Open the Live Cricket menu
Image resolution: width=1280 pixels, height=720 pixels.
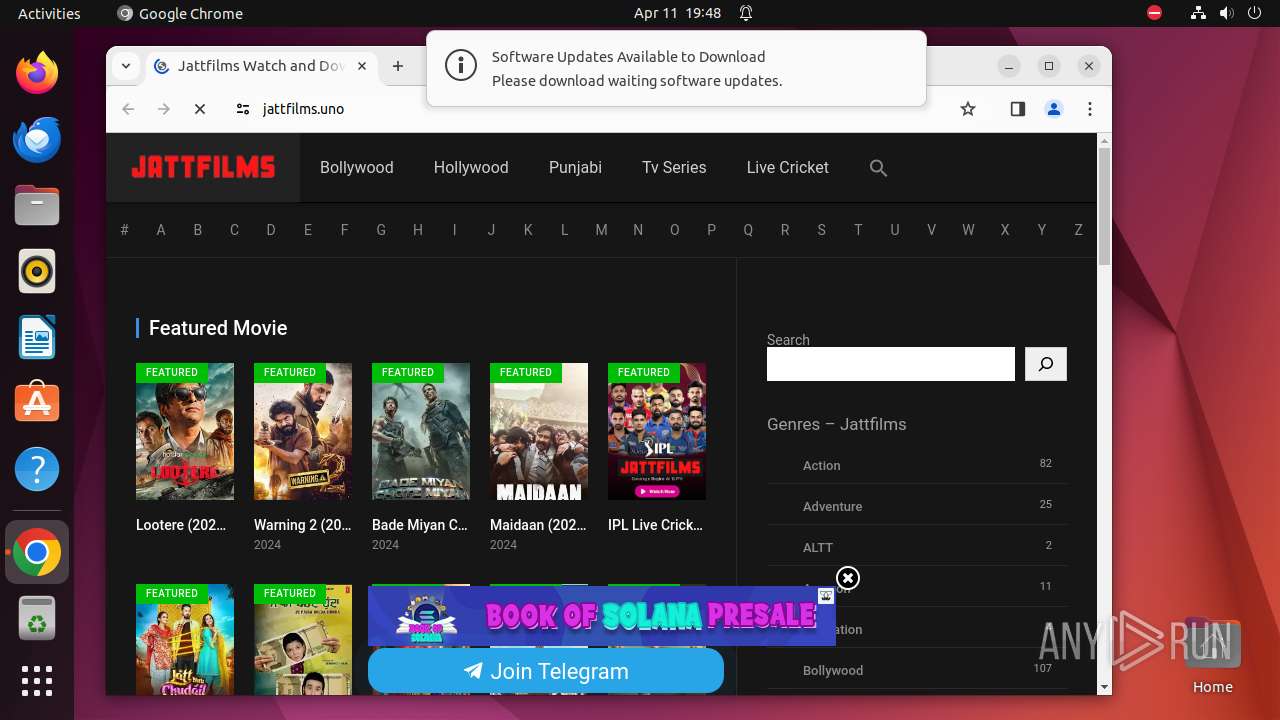(x=787, y=168)
